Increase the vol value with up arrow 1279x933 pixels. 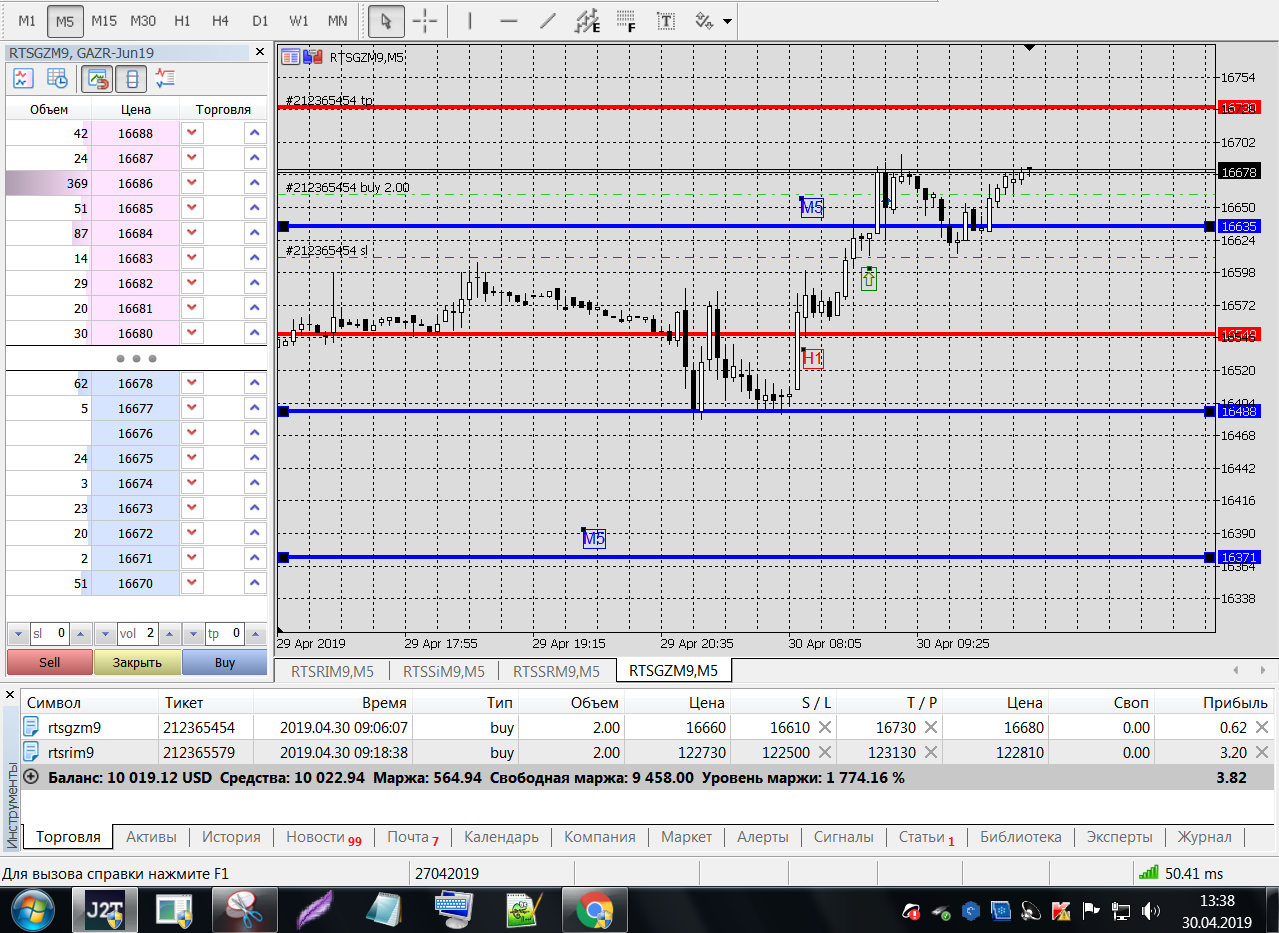[x=169, y=634]
